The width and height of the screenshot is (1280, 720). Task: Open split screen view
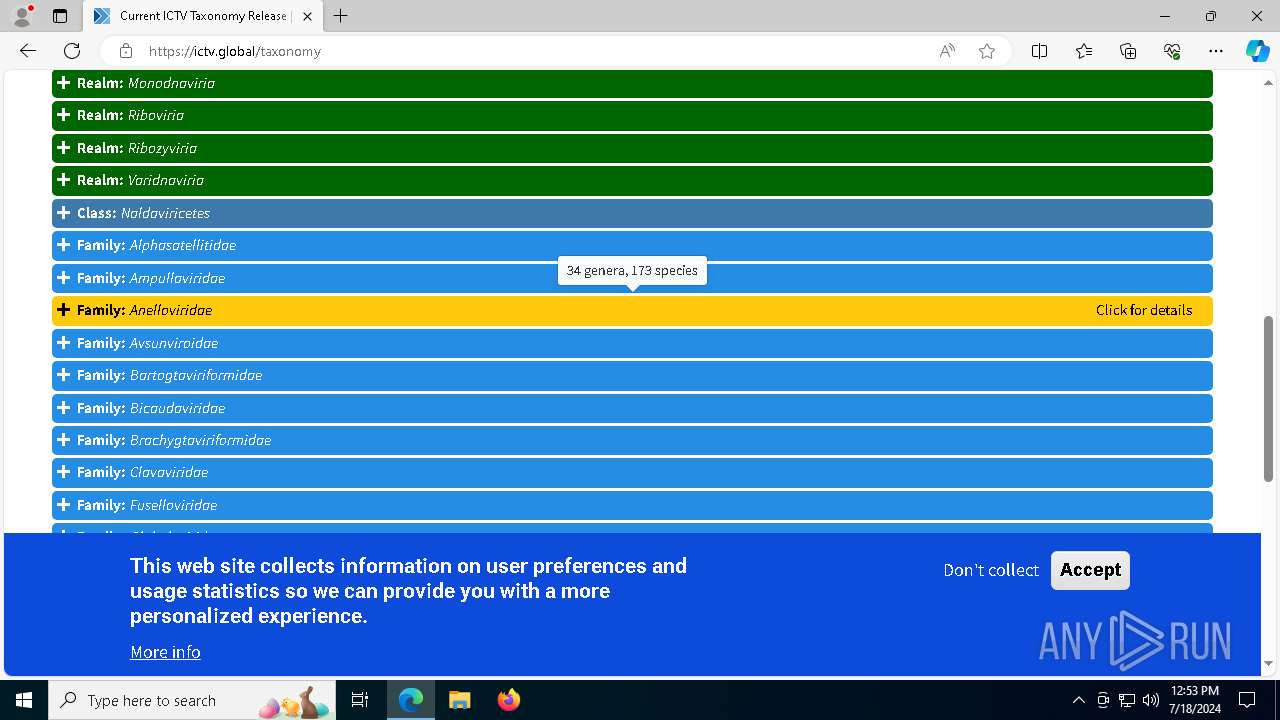click(x=1039, y=51)
